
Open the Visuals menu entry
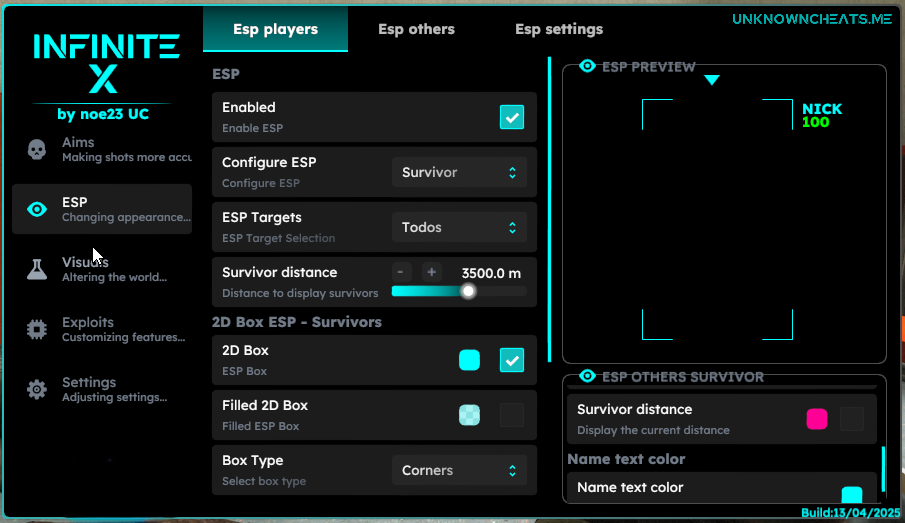coord(102,269)
